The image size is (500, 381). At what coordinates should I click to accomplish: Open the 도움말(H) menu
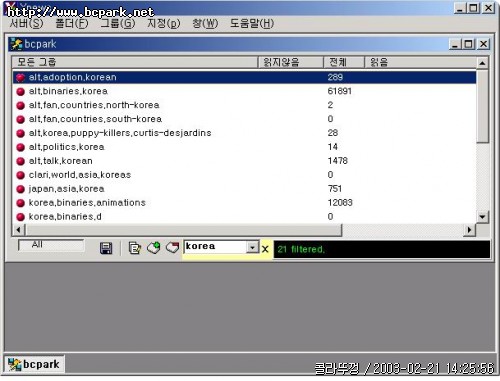[x=252, y=23]
